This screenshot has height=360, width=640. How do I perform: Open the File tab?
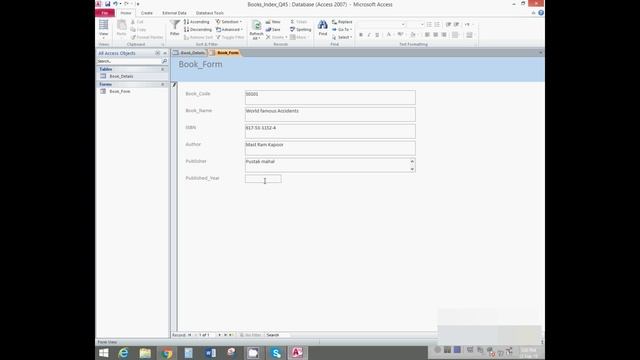point(105,13)
